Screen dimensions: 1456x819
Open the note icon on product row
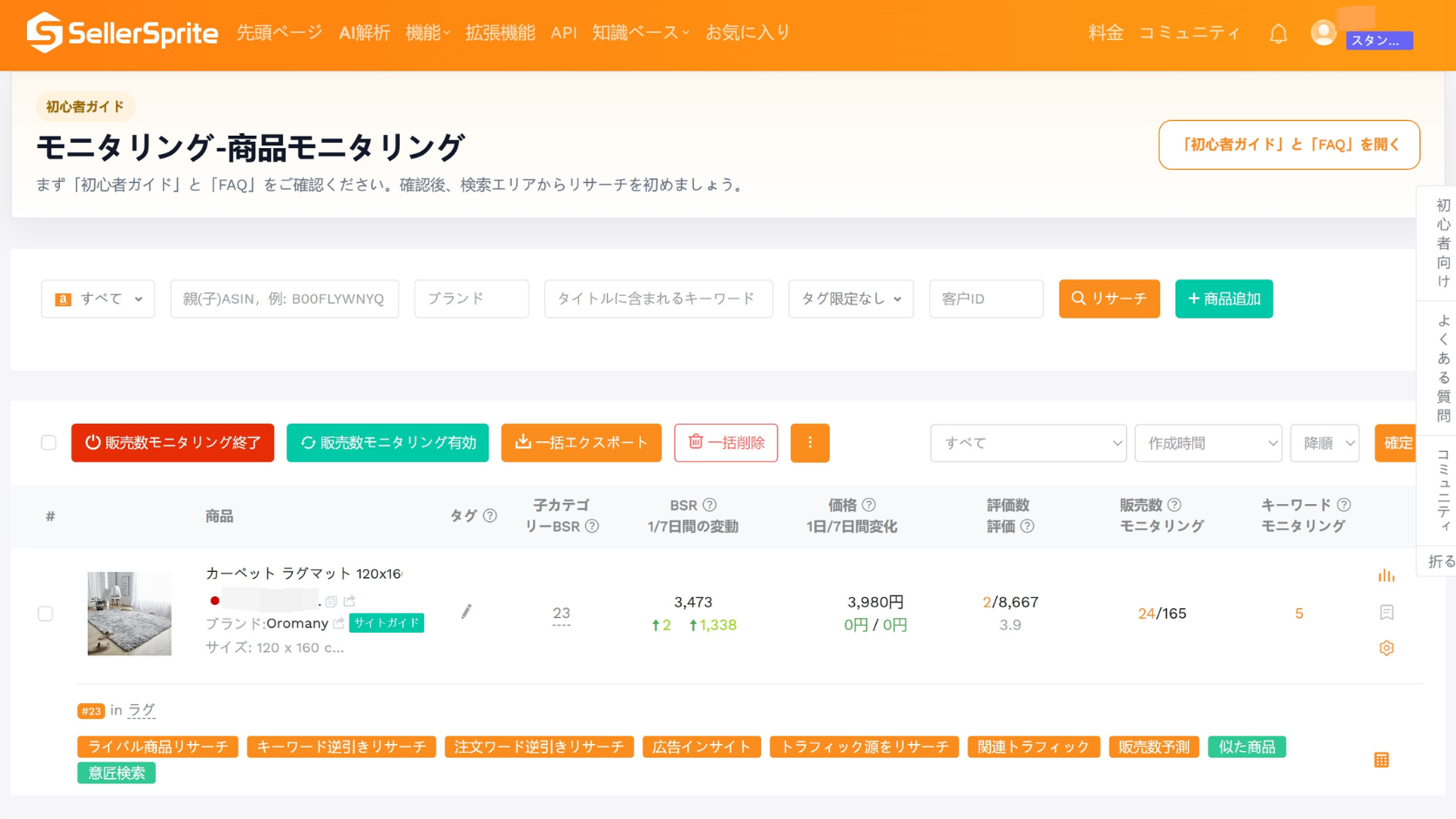1386,613
